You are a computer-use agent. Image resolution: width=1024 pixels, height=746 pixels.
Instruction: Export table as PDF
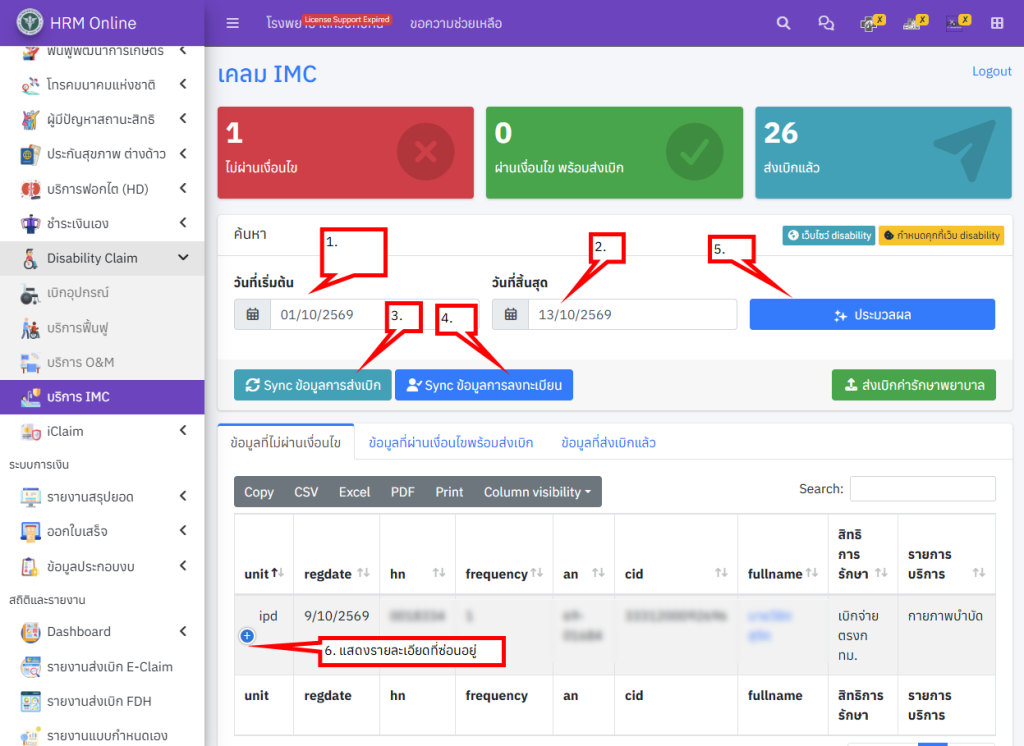(402, 492)
